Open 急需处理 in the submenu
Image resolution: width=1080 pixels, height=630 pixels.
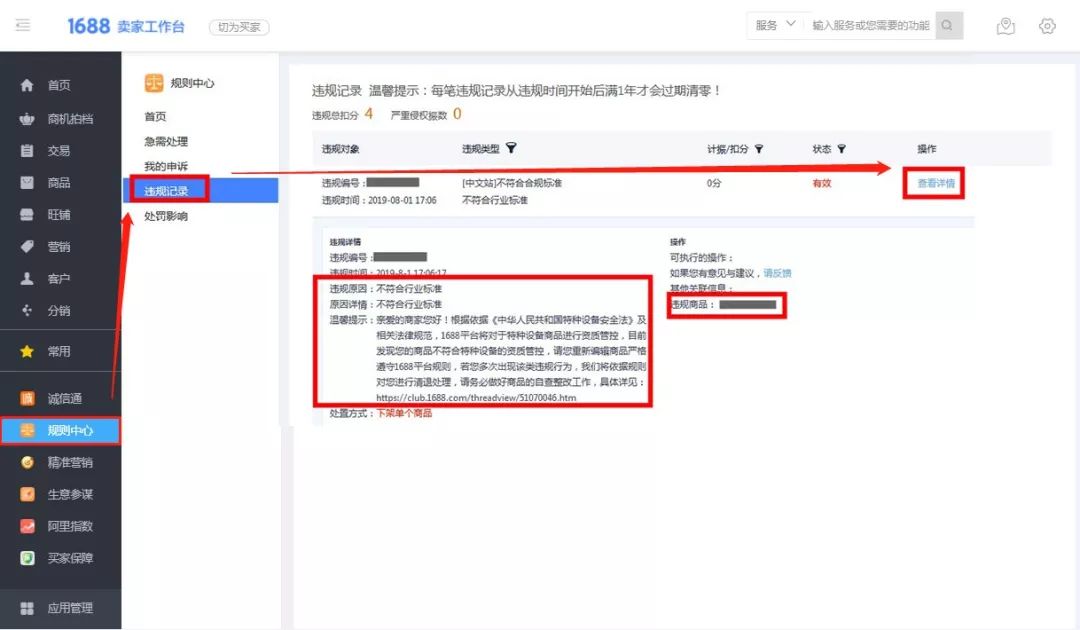coord(166,141)
